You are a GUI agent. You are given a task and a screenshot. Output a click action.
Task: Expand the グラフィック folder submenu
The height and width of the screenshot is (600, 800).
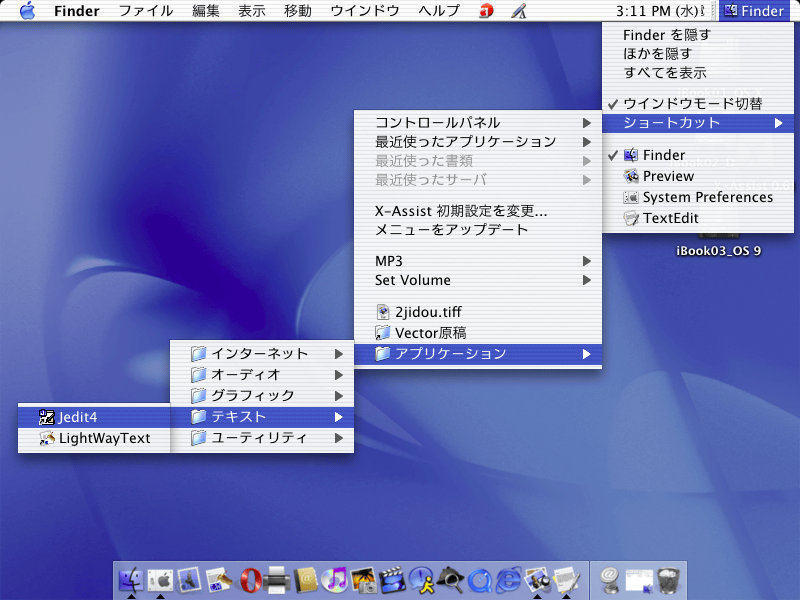(262, 395)
